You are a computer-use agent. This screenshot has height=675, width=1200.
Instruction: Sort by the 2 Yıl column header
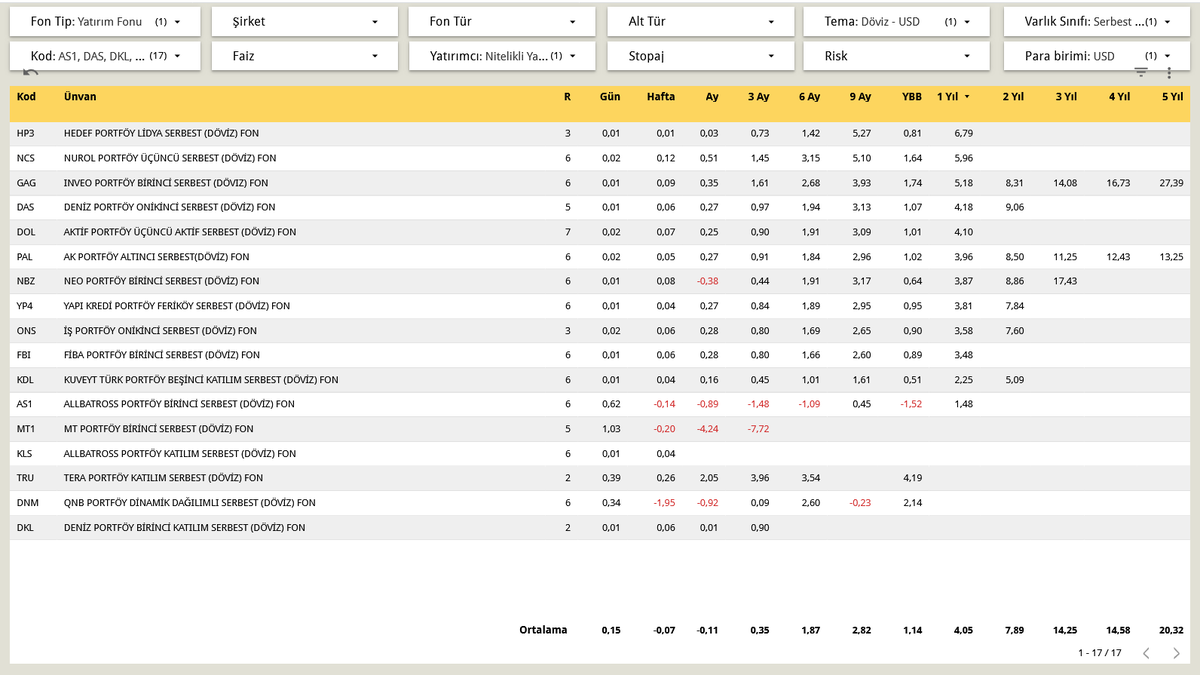1013,97
